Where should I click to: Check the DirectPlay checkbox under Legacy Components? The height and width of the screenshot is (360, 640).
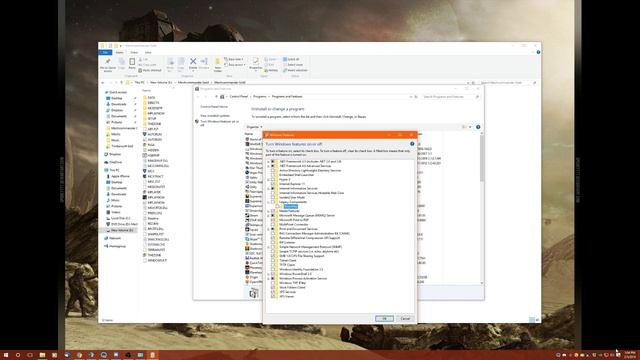[x=277, y=207]
